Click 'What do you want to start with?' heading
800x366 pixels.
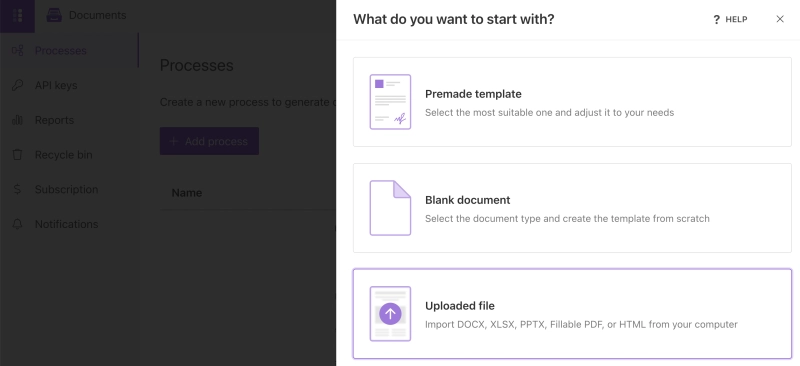[454, 19]
